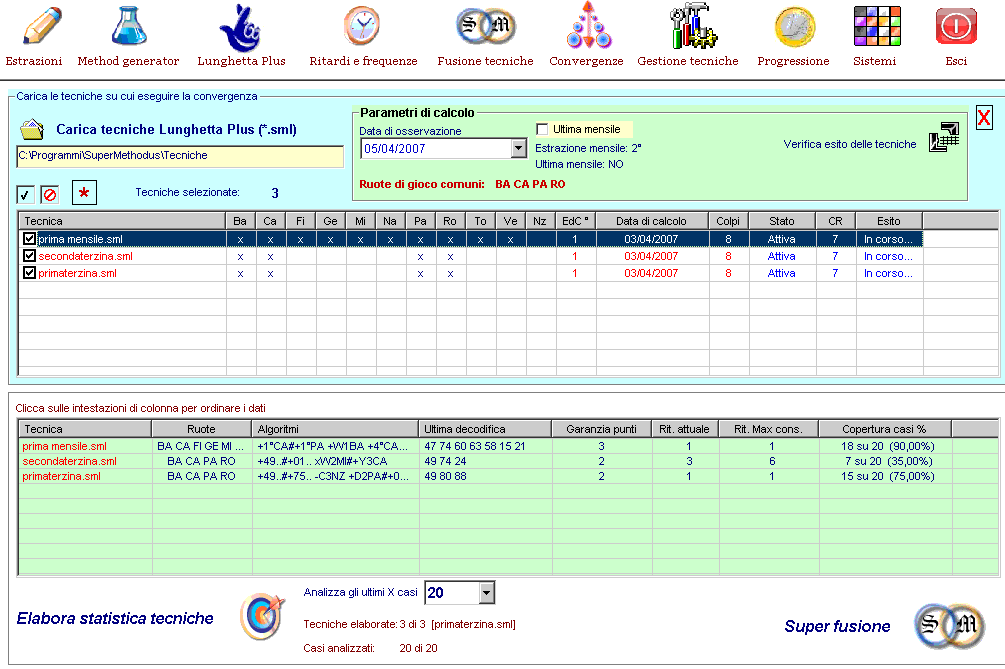
Task: Sort statistics by Algoritmi column header
Action: 335,429
